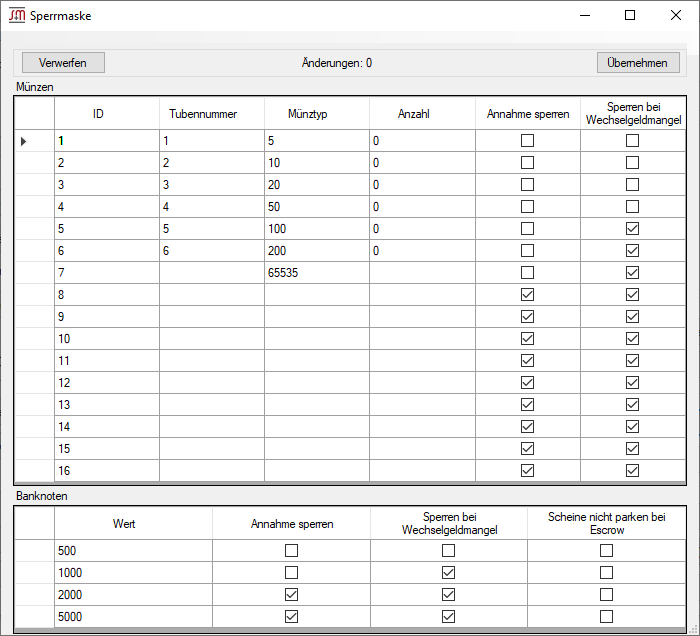This screenshot has height=636, width=700.
Task: Click the Sperrmaske app icon in title bar
Action: tap(17, 16)
